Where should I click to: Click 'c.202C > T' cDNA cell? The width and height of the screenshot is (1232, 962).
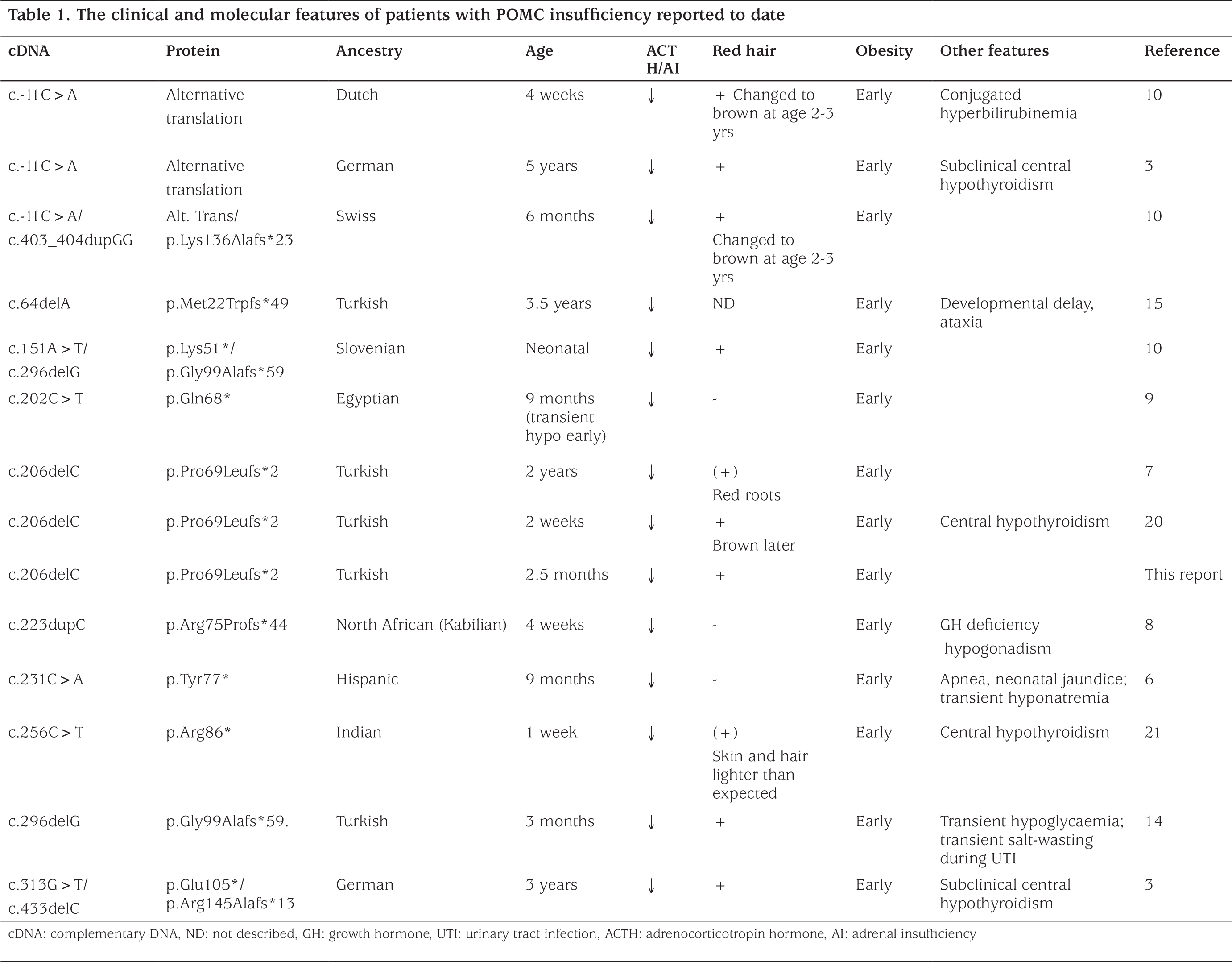click(x=45, y=398)
